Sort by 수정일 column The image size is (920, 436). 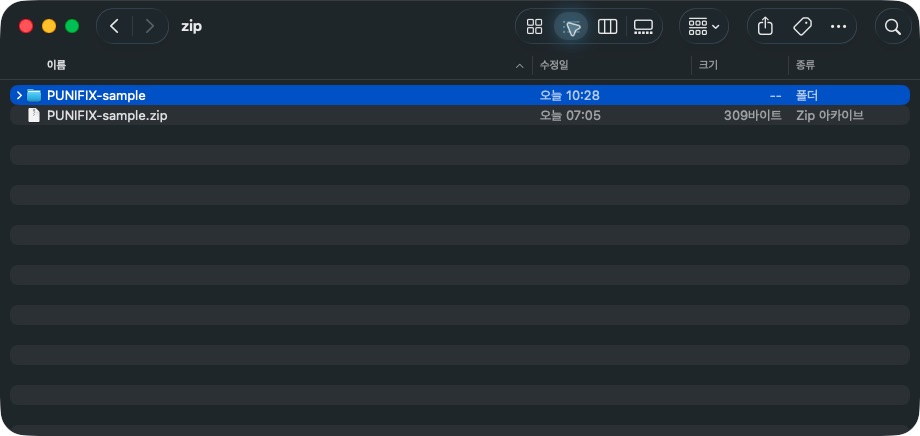554,65
